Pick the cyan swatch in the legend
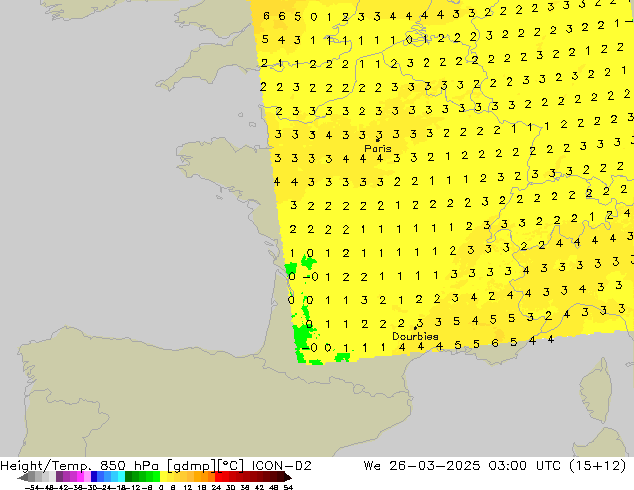 click(x=121, y=477)
